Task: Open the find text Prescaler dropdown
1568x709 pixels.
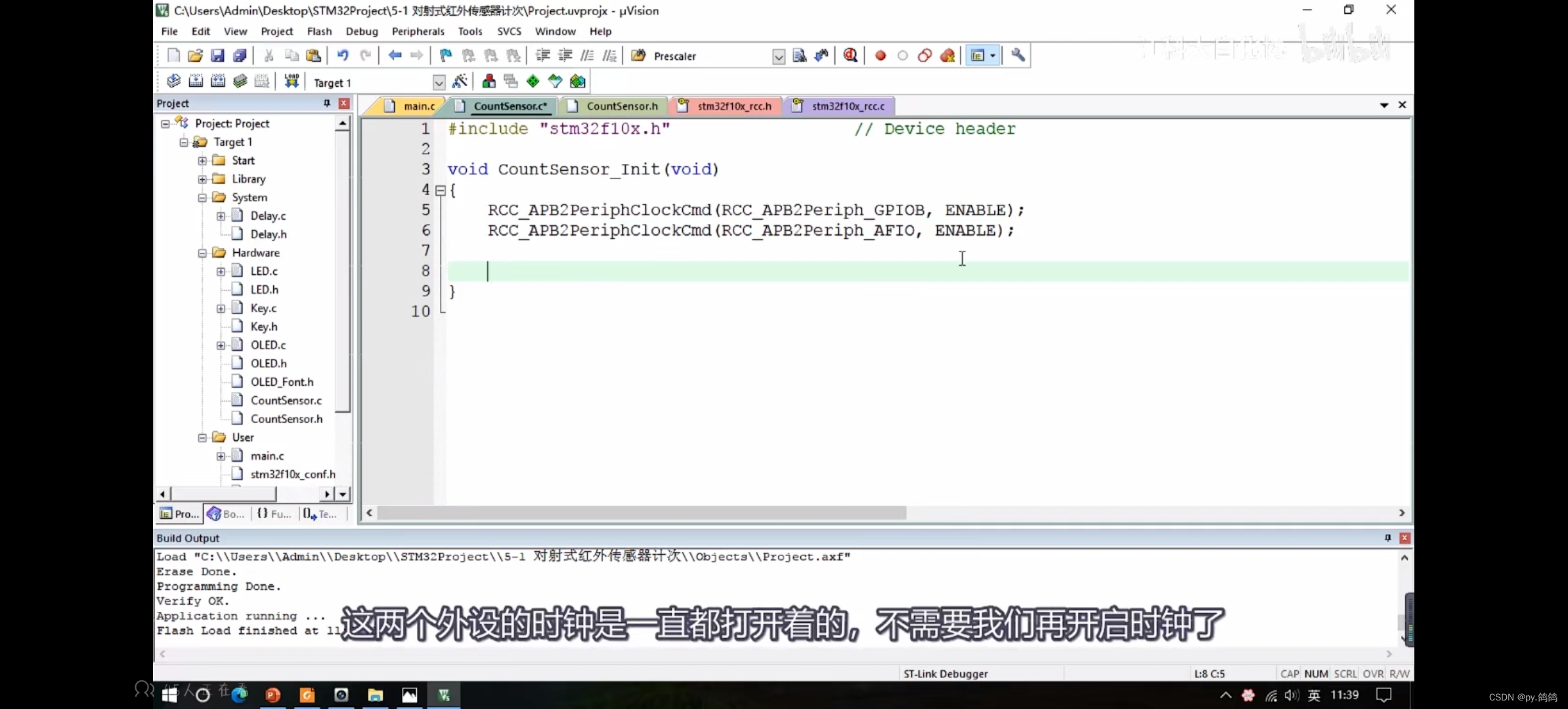Action: point(779,56)
